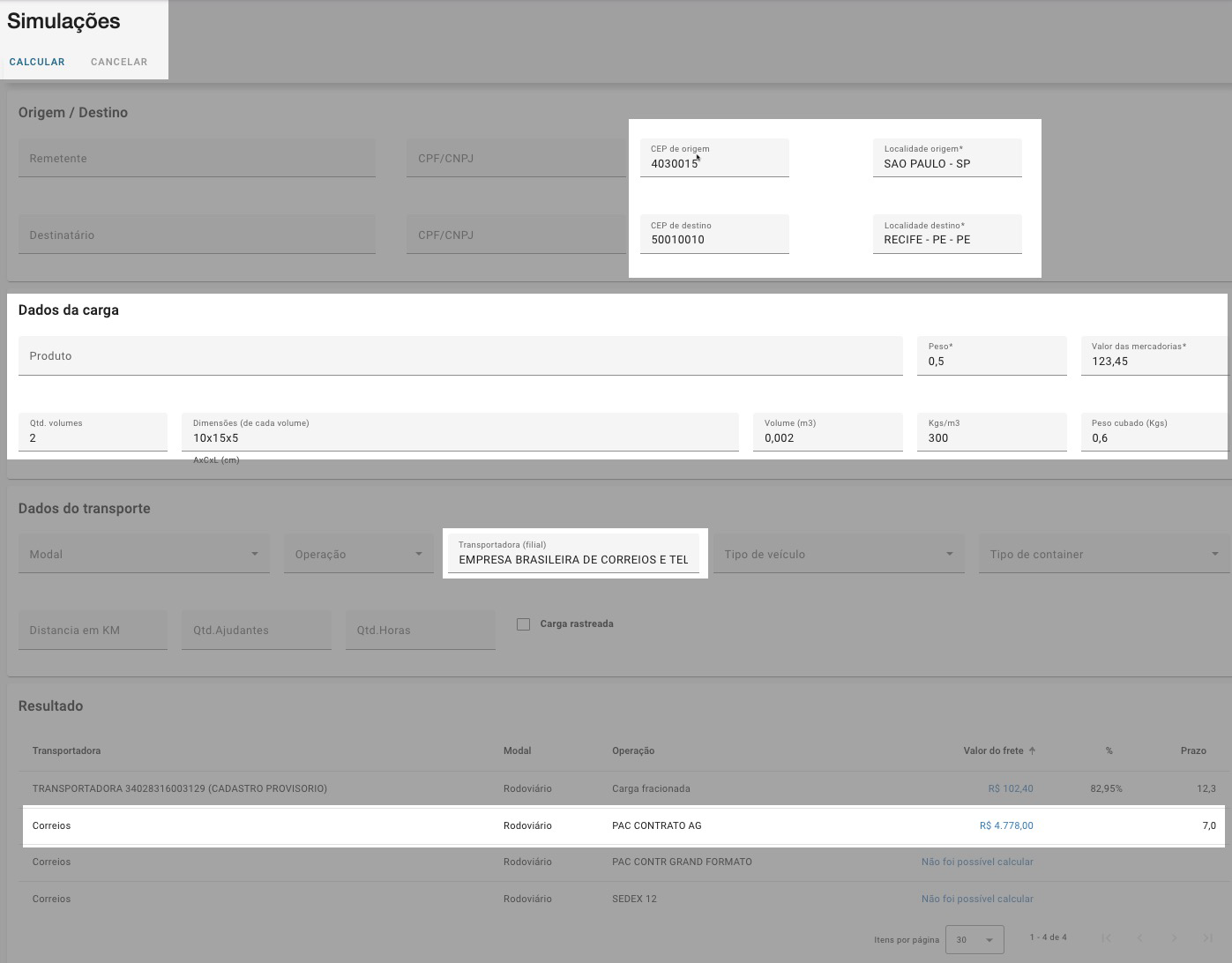Sort by Operação column header
1232x963 pixels.
click(x=633, y=750)
